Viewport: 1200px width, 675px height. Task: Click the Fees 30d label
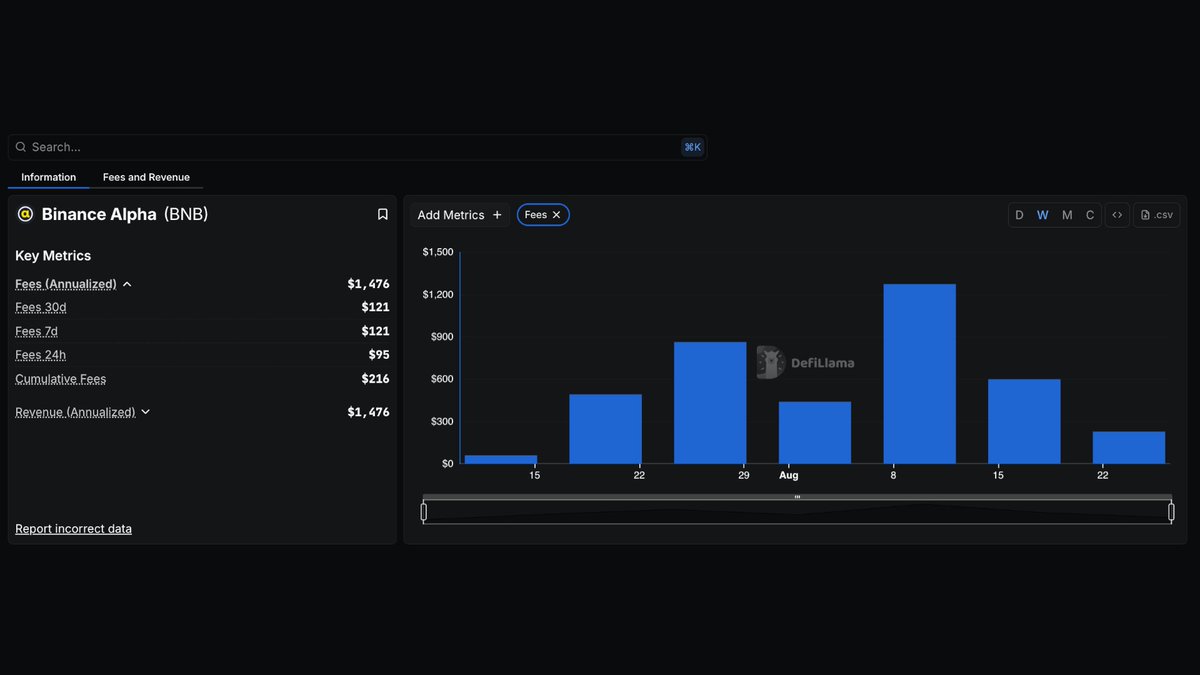pyautogui.click(x=41, y=307)
